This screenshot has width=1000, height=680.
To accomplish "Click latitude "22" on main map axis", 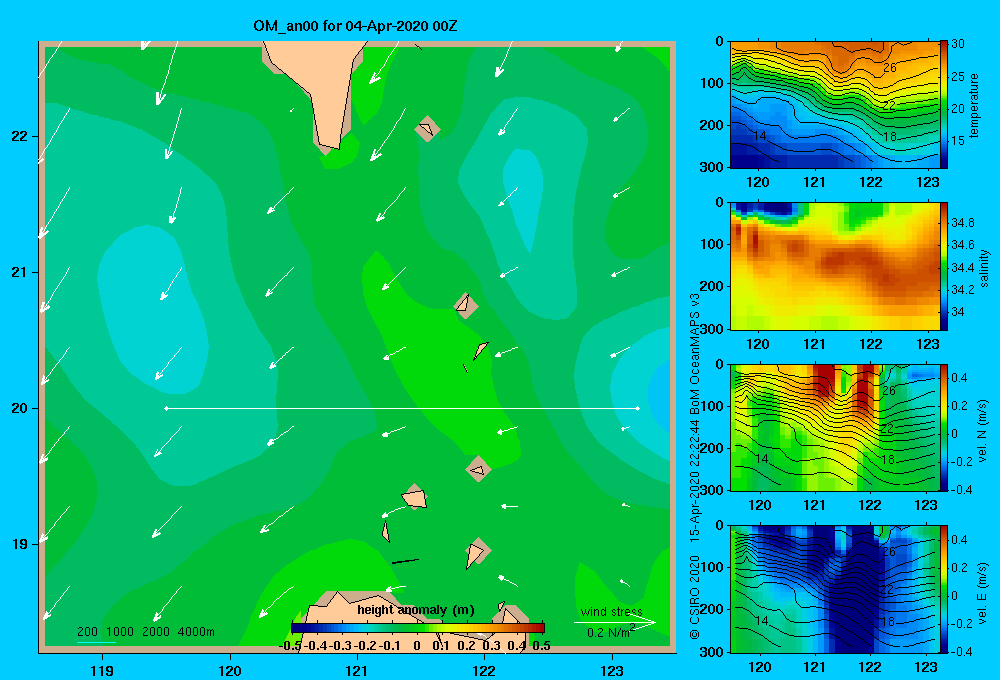I will pos(20,136).
